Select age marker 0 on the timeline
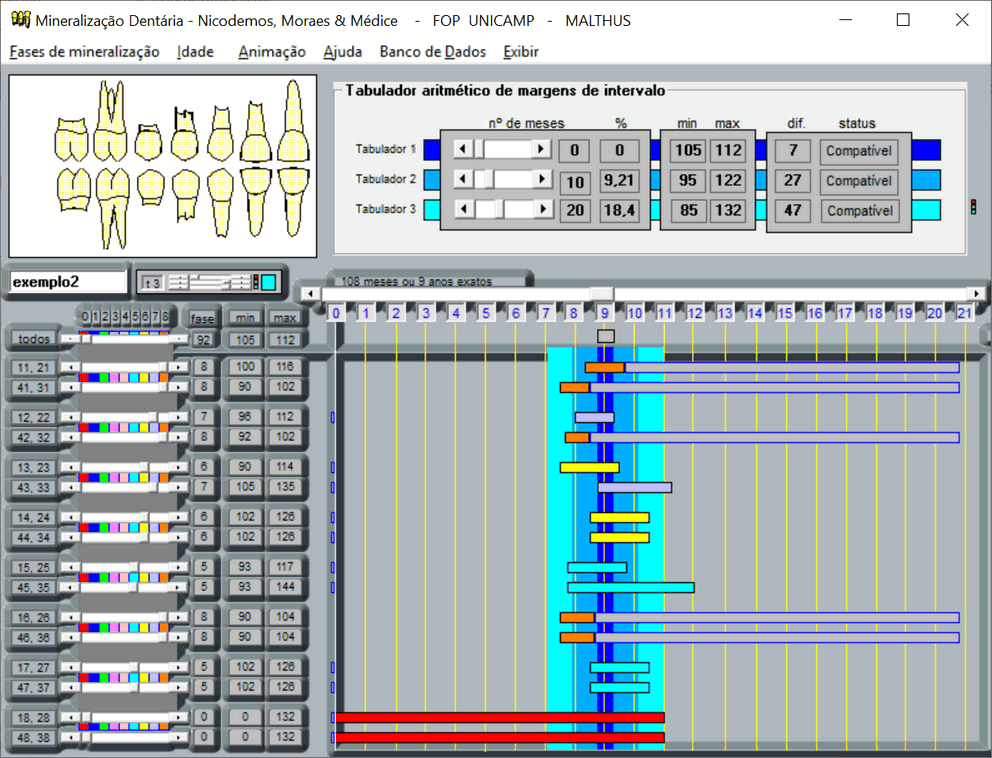992x758 pixels. click(336, 313)
